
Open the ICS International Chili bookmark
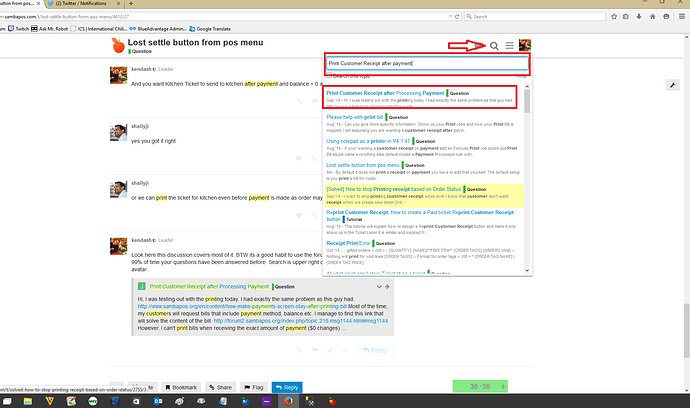(99, 29)
